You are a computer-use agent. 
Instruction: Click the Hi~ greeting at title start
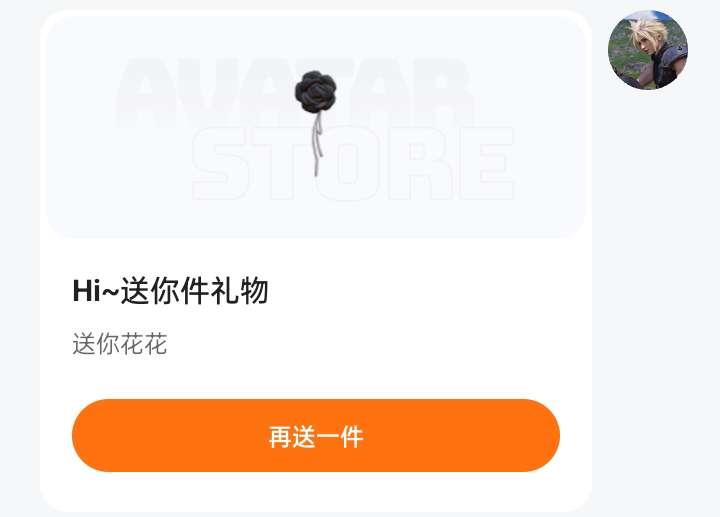pyautogui.click(x=96, y=291)
